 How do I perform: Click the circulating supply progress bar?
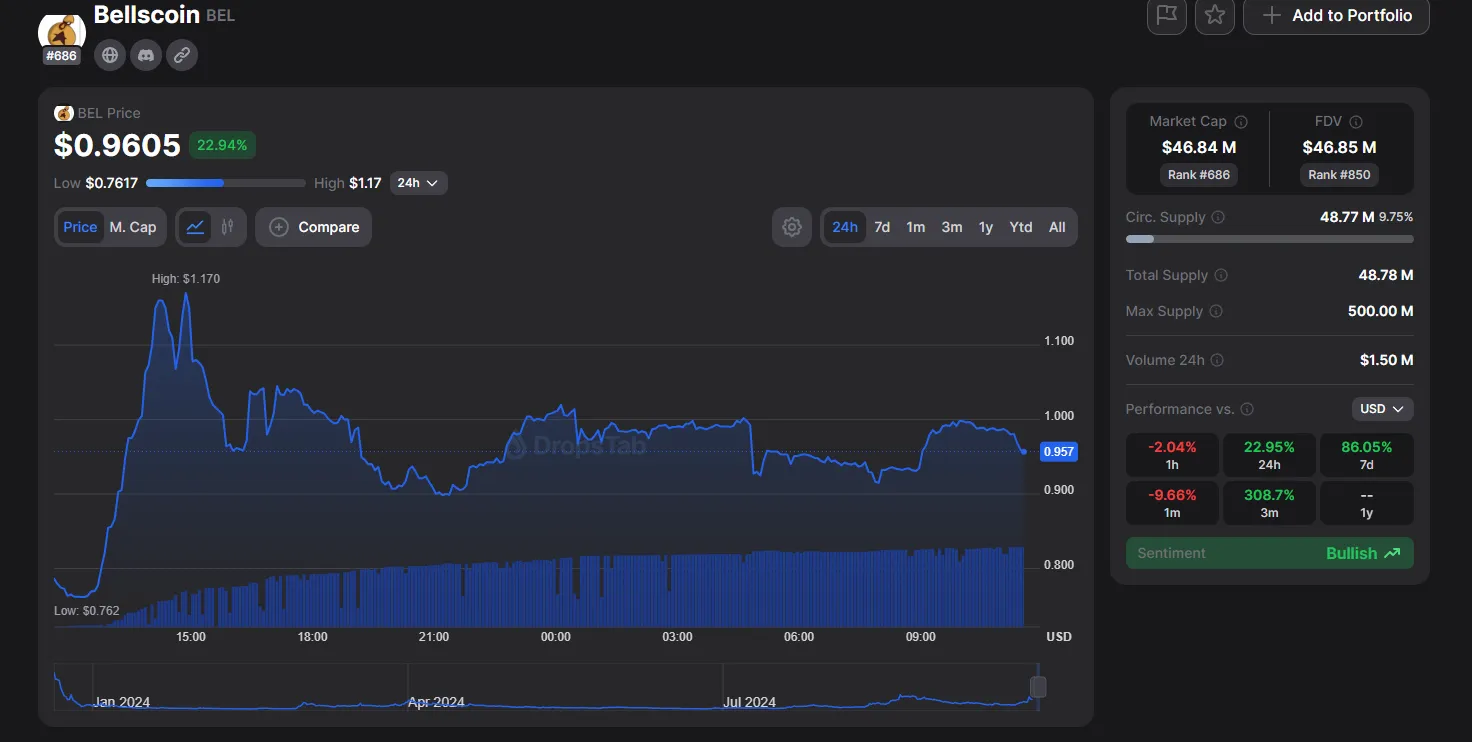(x=1270, y=239)
